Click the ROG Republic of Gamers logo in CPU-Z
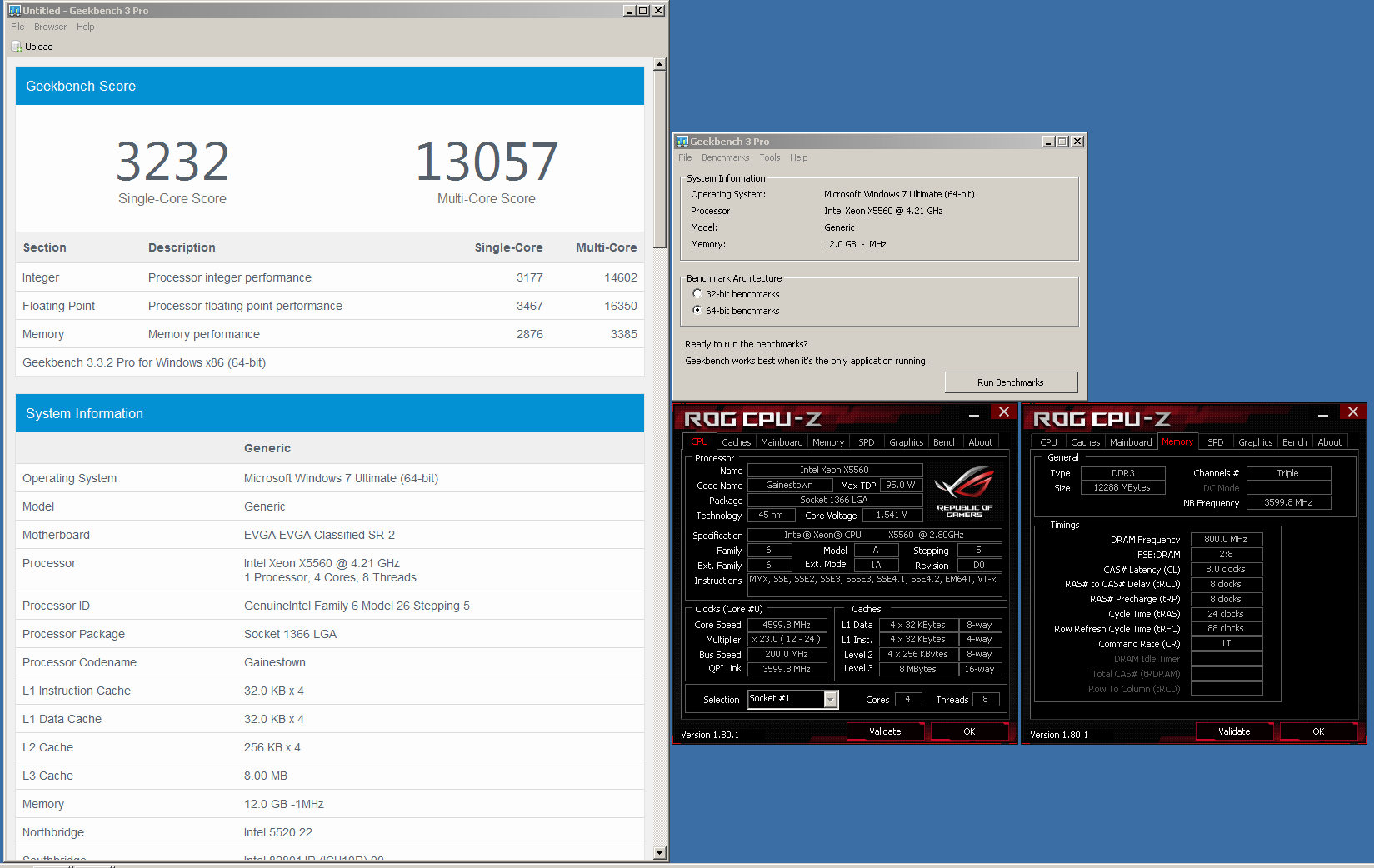Screen dimensions: 1374x868 [964, 491]
